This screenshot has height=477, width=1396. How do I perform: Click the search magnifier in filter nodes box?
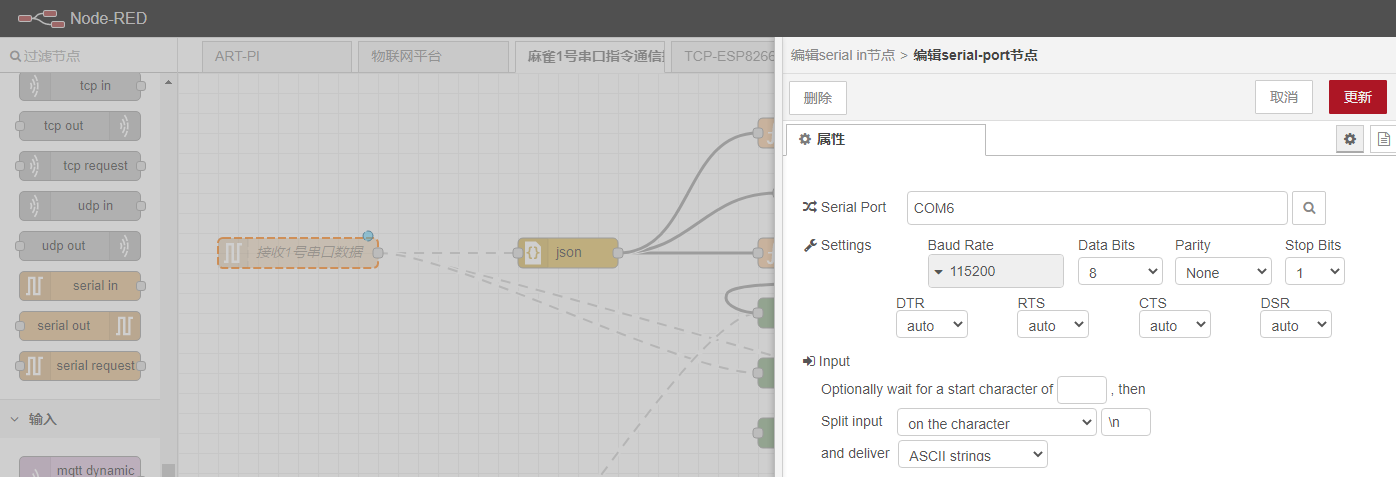point(15,57)
